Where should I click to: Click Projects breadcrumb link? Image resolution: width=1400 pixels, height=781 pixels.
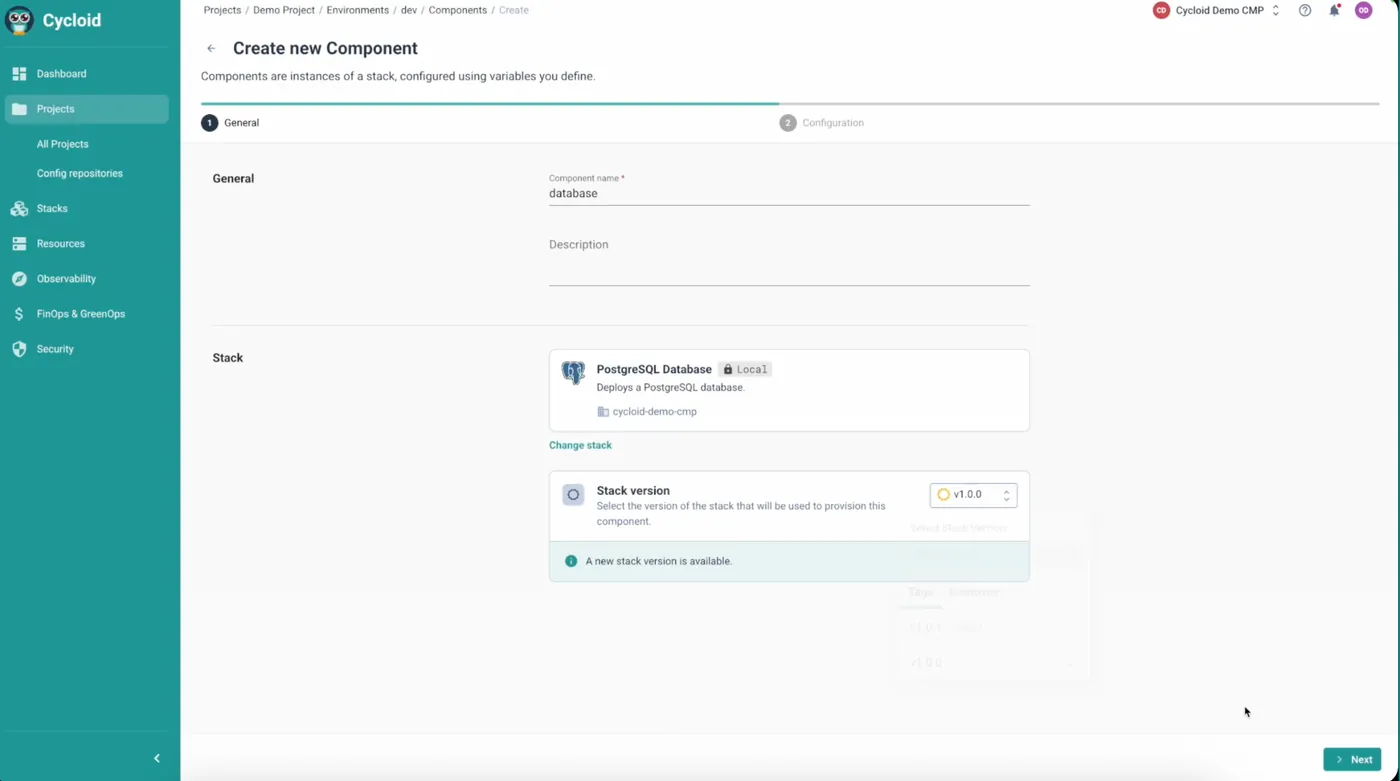222,10
